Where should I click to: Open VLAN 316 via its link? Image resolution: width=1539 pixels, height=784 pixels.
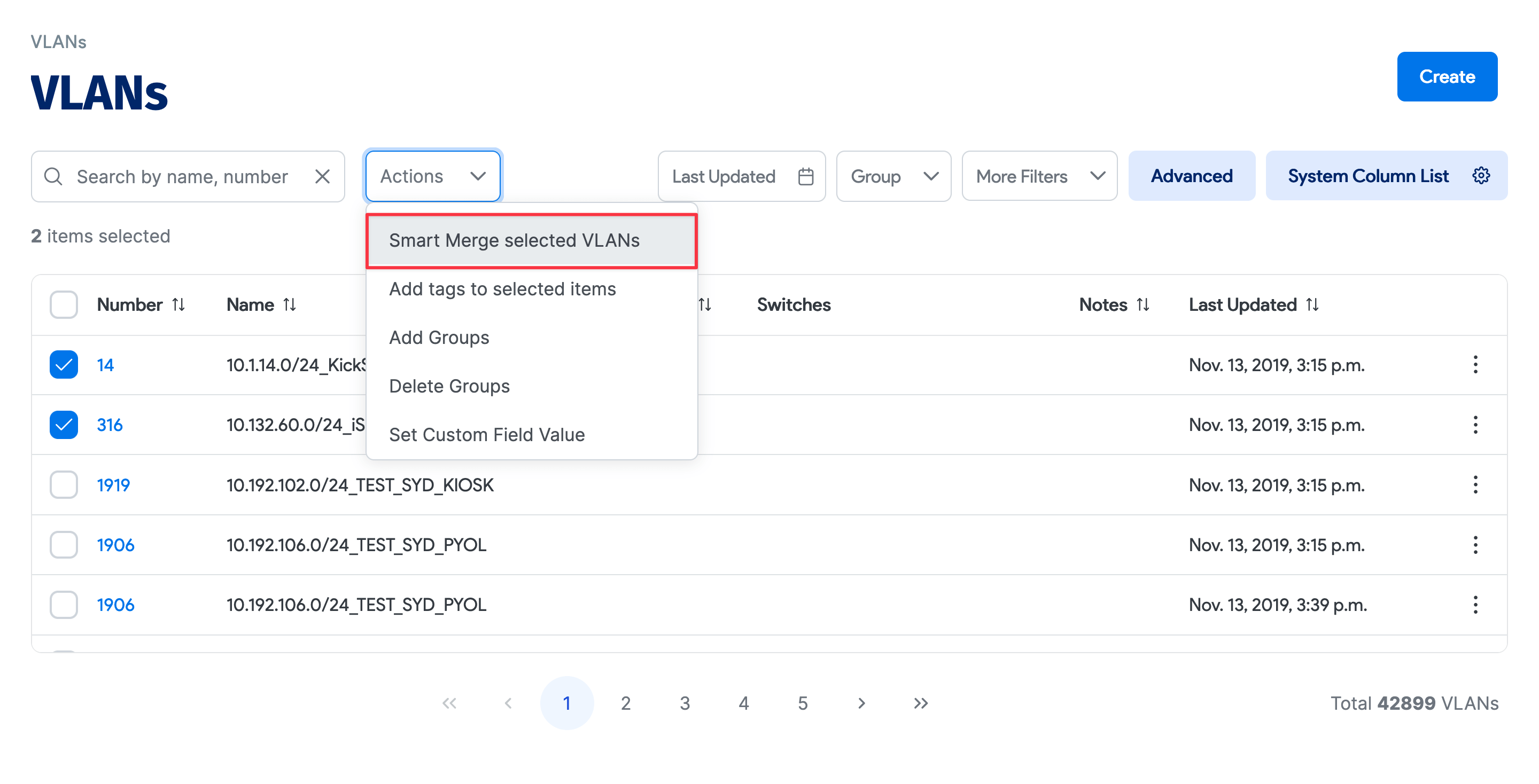coord(110,425)
